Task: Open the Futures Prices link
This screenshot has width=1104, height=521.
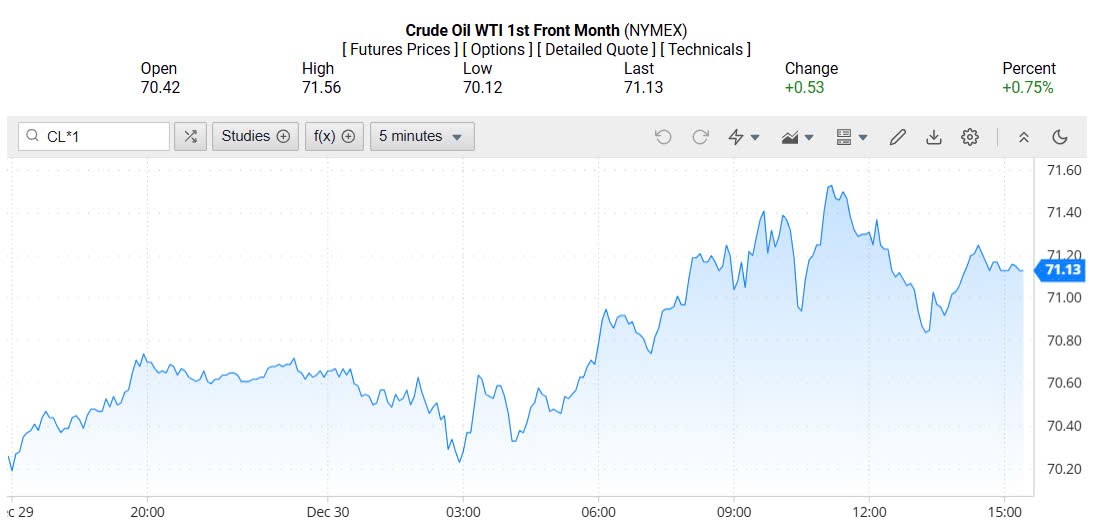Action: tap(400, 49)
